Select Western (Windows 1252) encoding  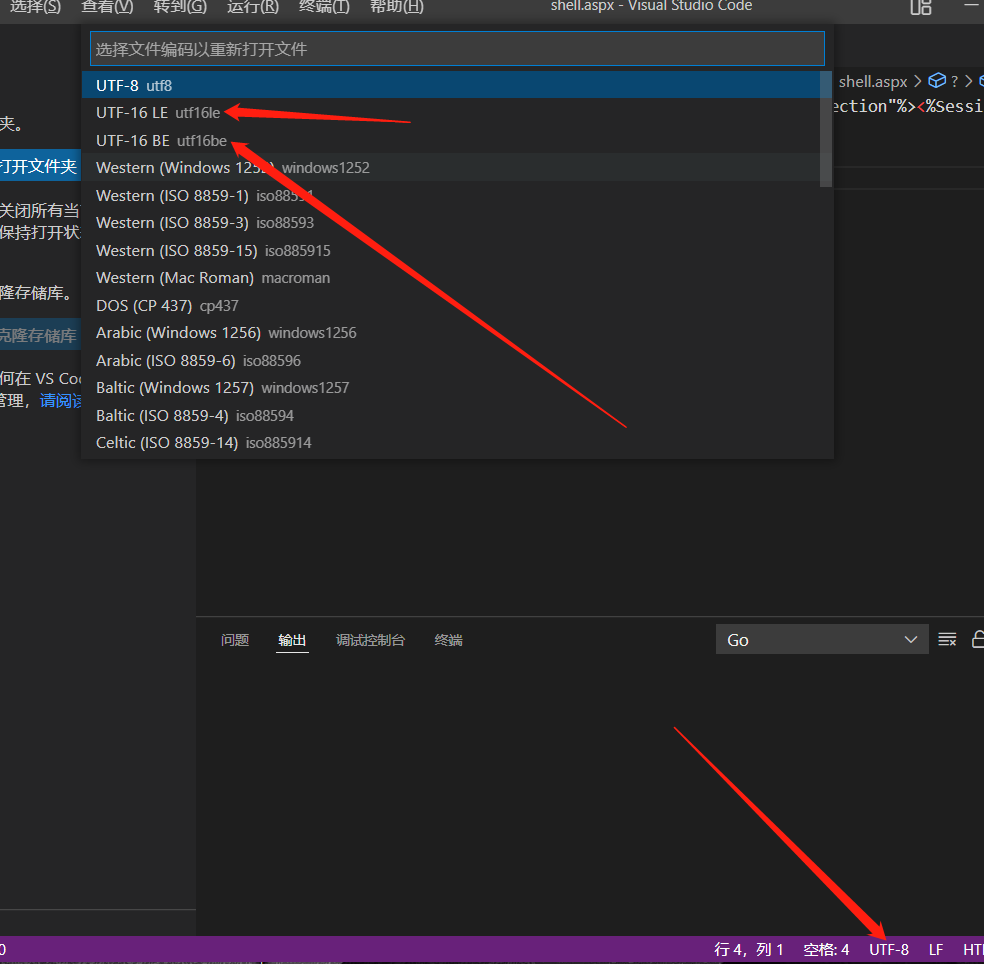[451, 168]
